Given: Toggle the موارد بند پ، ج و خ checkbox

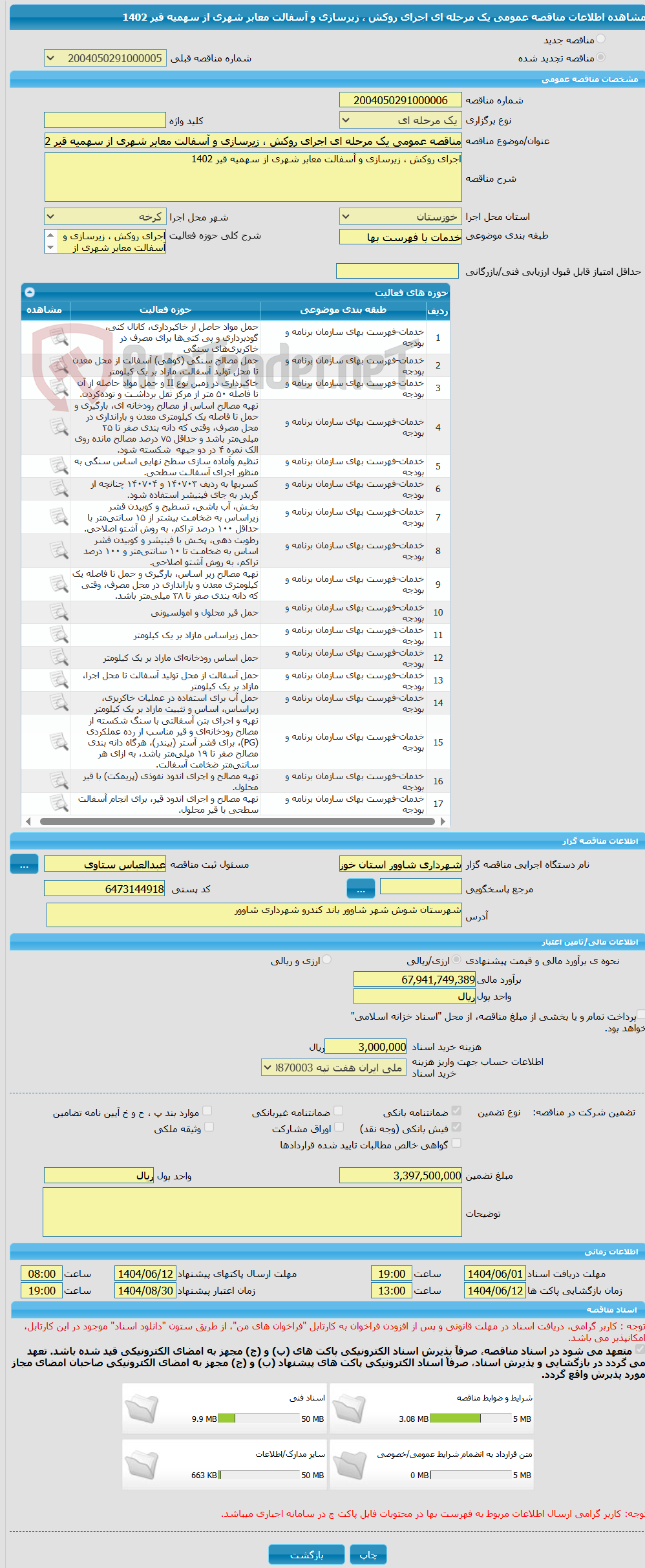Looking at the screenshot, I should click(207, 1112).
